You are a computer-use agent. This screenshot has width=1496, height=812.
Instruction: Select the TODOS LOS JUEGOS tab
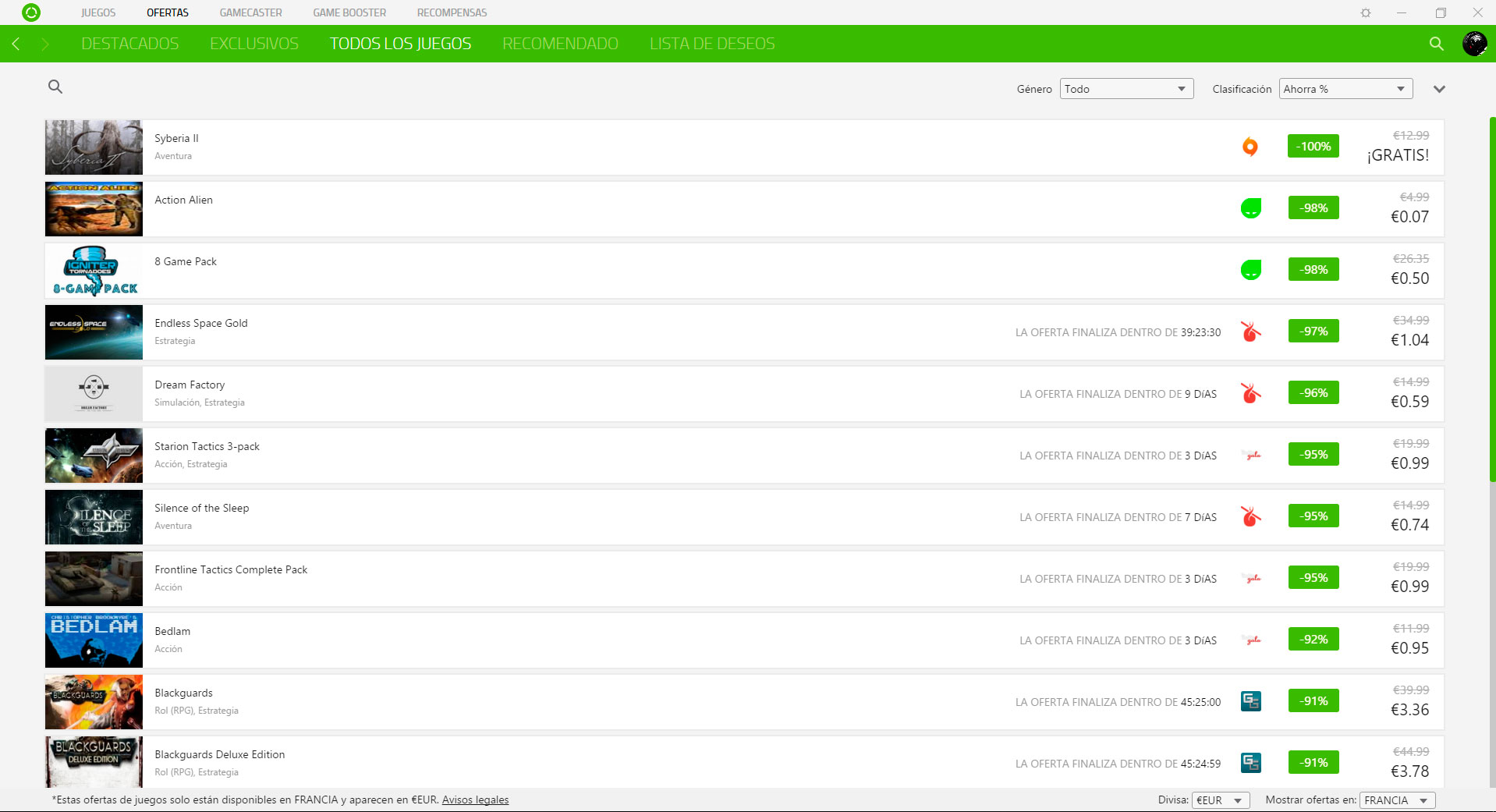pos(400,44)
